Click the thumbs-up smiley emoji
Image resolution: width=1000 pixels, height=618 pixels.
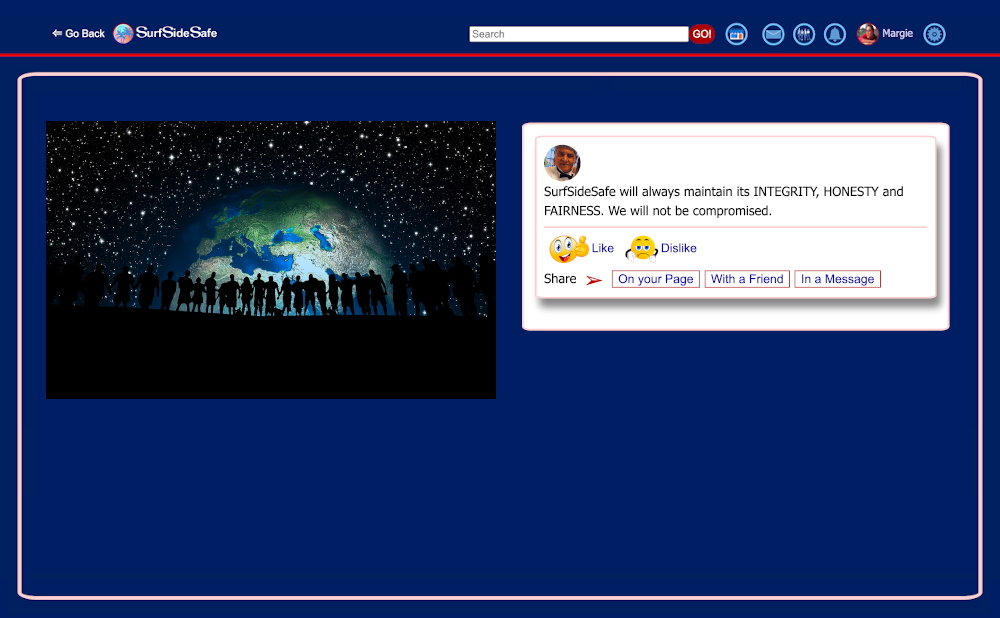(x=568, y=248)
